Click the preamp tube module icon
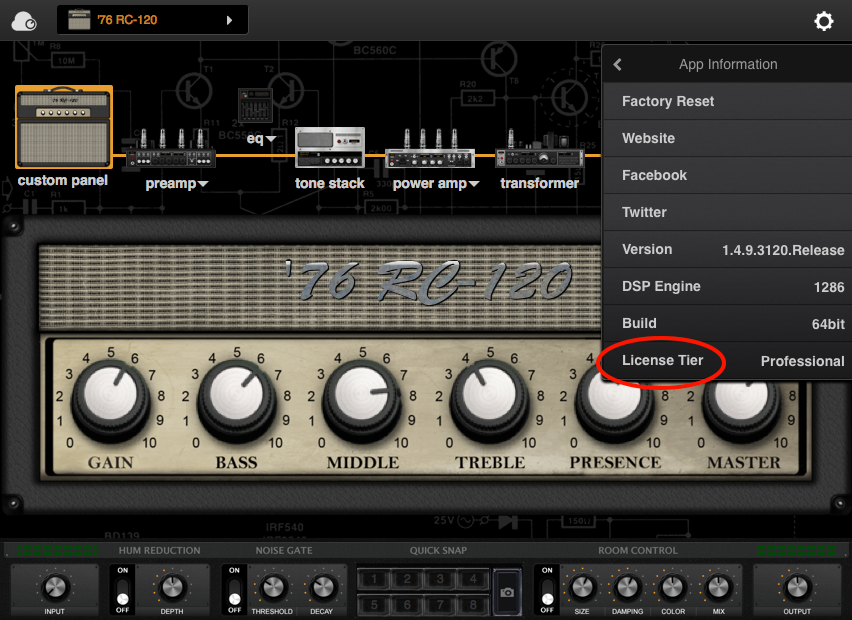 pyautogui.click(x=171, y=148)
